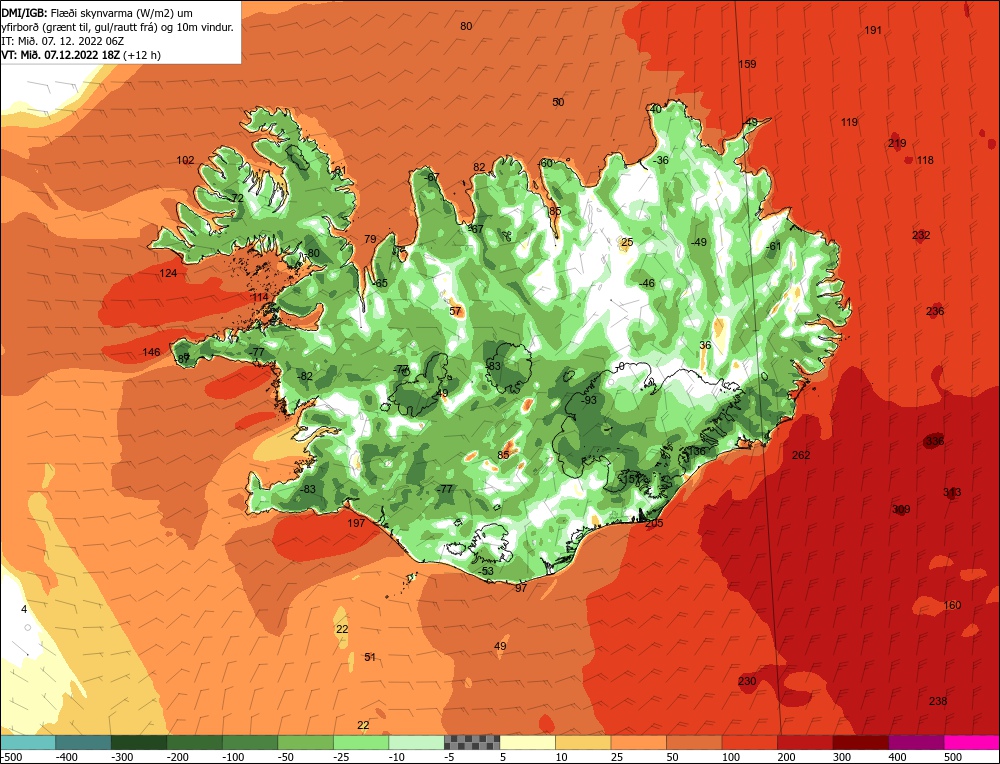The height and width of the screenshot is (764, 1000).
Task: Click the map value '97' on the south coast
Action: [521, 588]
